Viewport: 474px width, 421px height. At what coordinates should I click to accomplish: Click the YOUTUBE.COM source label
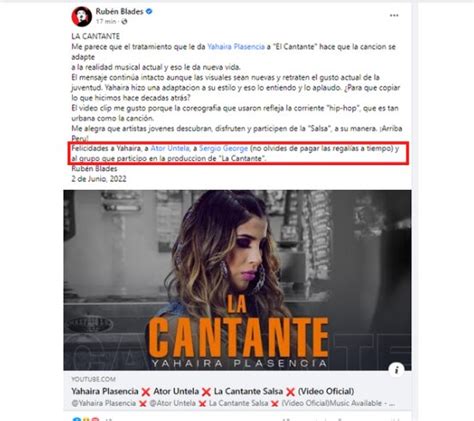pyautogui.click(x=94, y=379)
